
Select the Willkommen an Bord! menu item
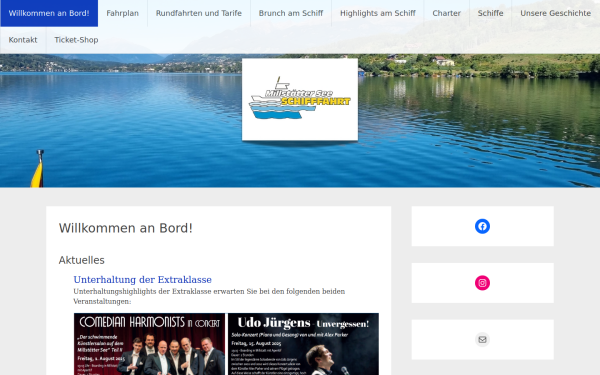tap(49, 13)
